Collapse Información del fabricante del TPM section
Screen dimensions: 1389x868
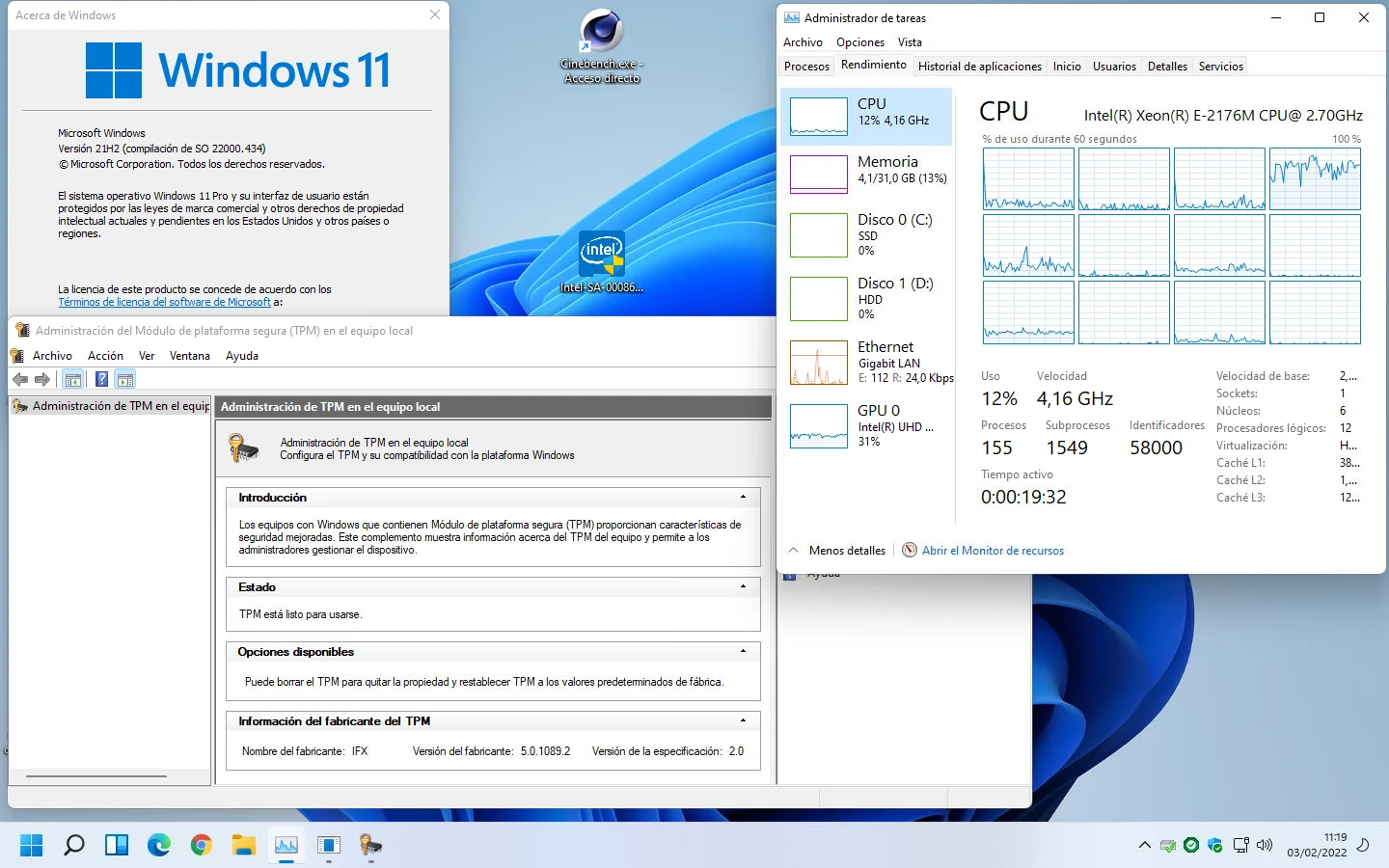[x=743, y=721]
